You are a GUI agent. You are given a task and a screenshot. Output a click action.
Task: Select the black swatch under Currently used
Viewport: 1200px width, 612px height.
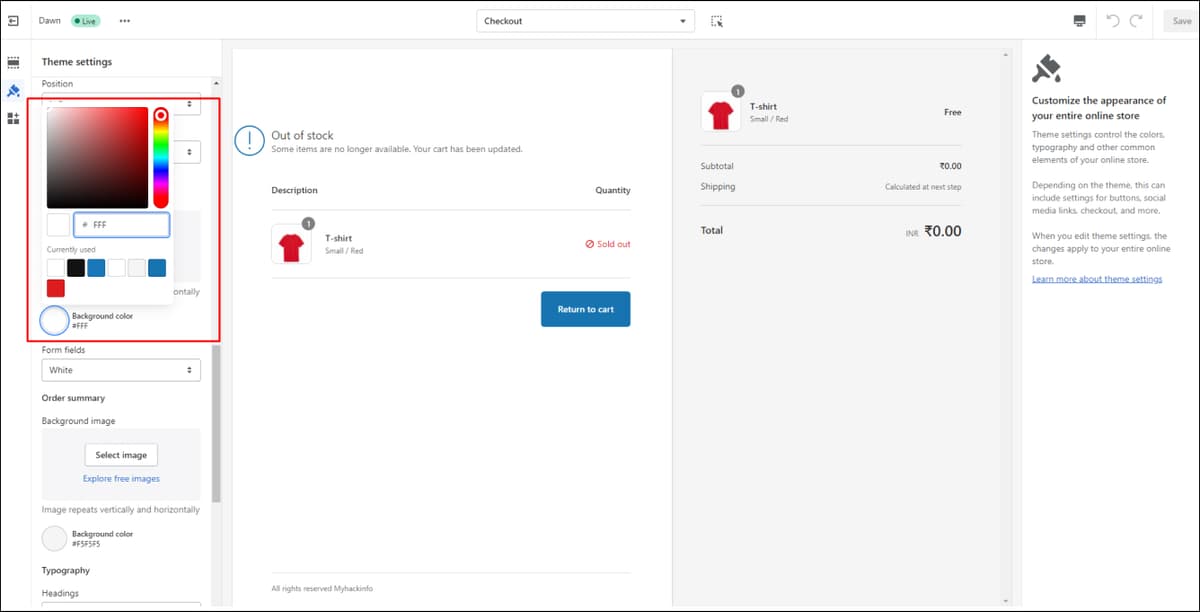(76, 267)
